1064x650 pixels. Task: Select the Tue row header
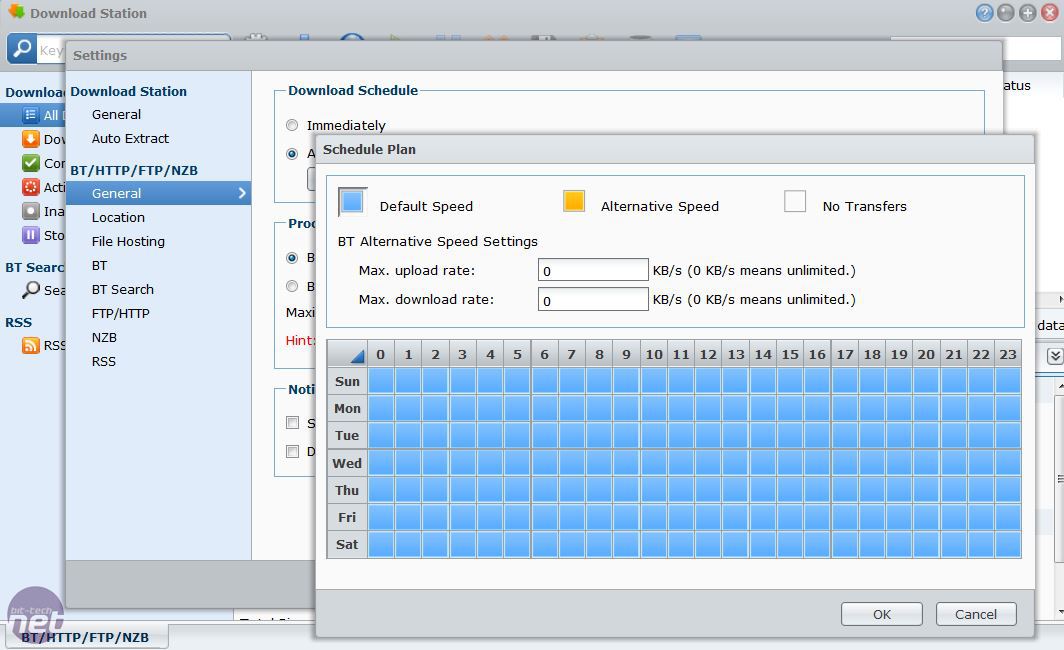coord(347,436)
